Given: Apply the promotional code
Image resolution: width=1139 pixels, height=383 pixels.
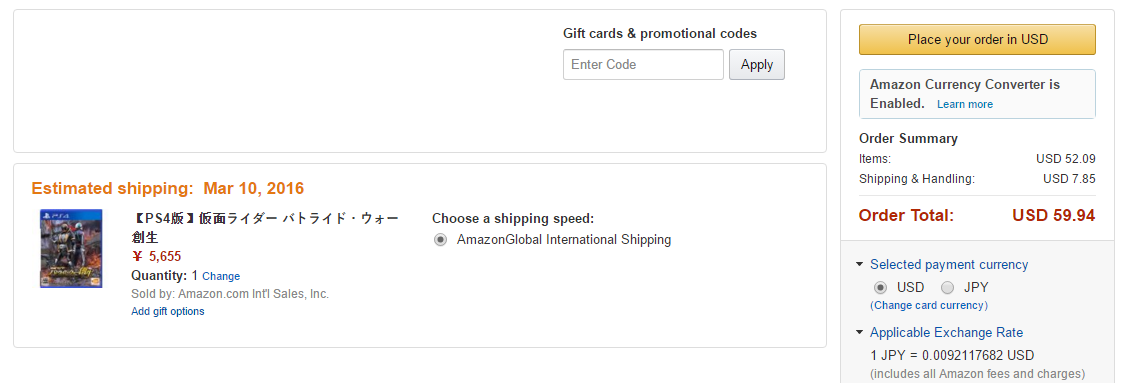Looking at the screenshot, I should tap(757, 65).
